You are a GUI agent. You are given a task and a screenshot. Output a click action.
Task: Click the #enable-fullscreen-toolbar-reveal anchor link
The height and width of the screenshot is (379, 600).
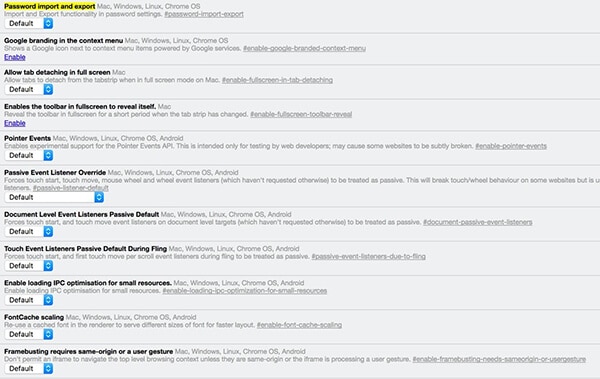[301, 114]
